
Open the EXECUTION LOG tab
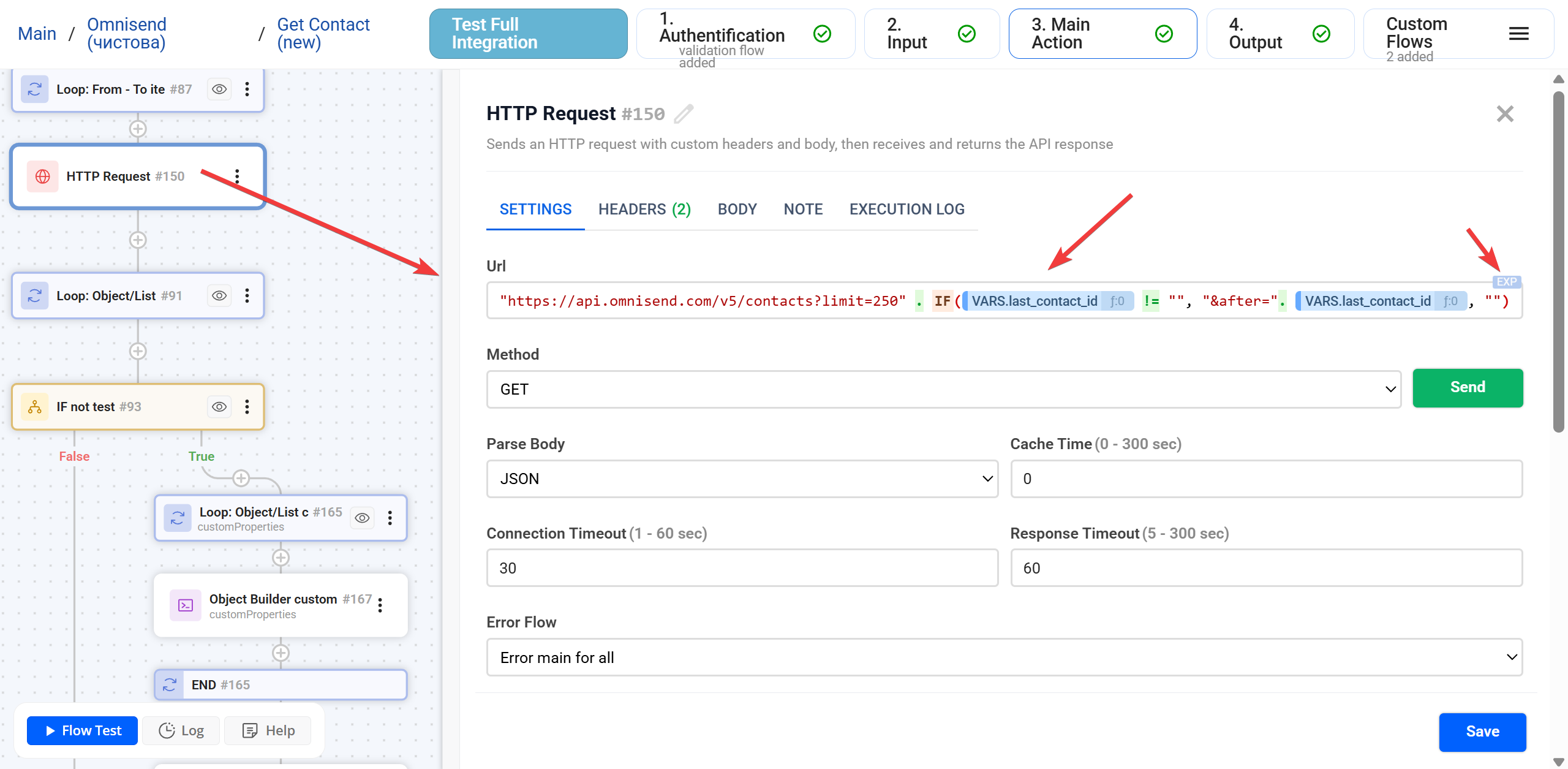(907, 210)
